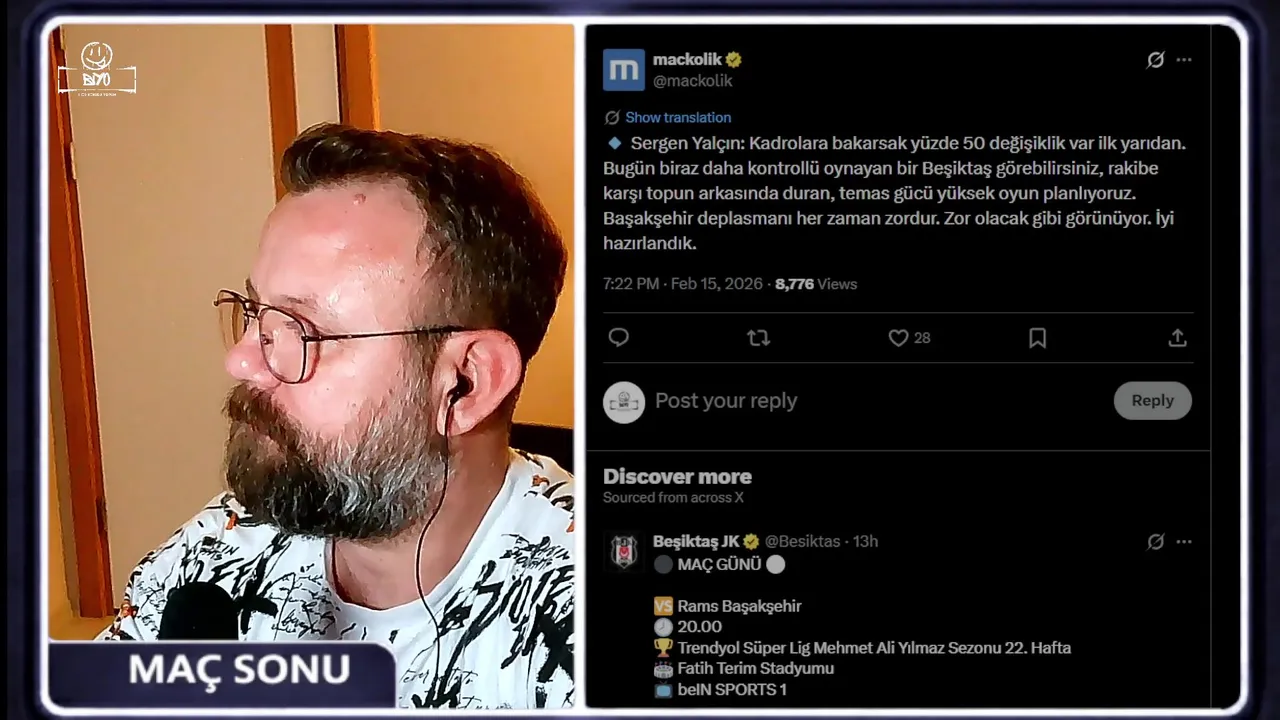Open the @mackolik handle link
Screen dimensions: 1280x720
coord(693,81)
